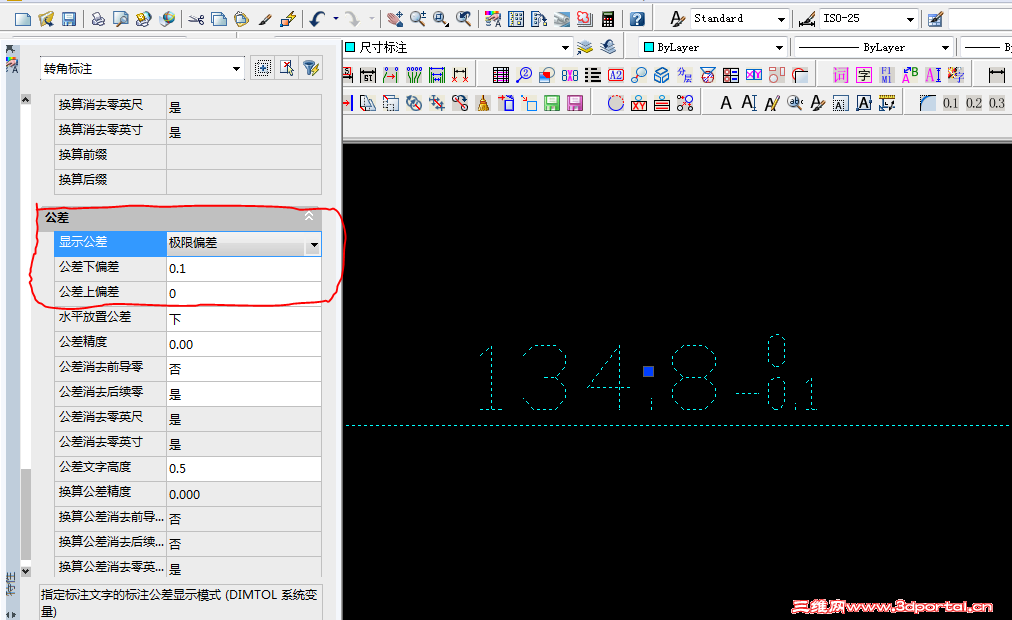Click the 分层 layering icon
This screenshot has width=1012, height=620.
coord(685,75)
